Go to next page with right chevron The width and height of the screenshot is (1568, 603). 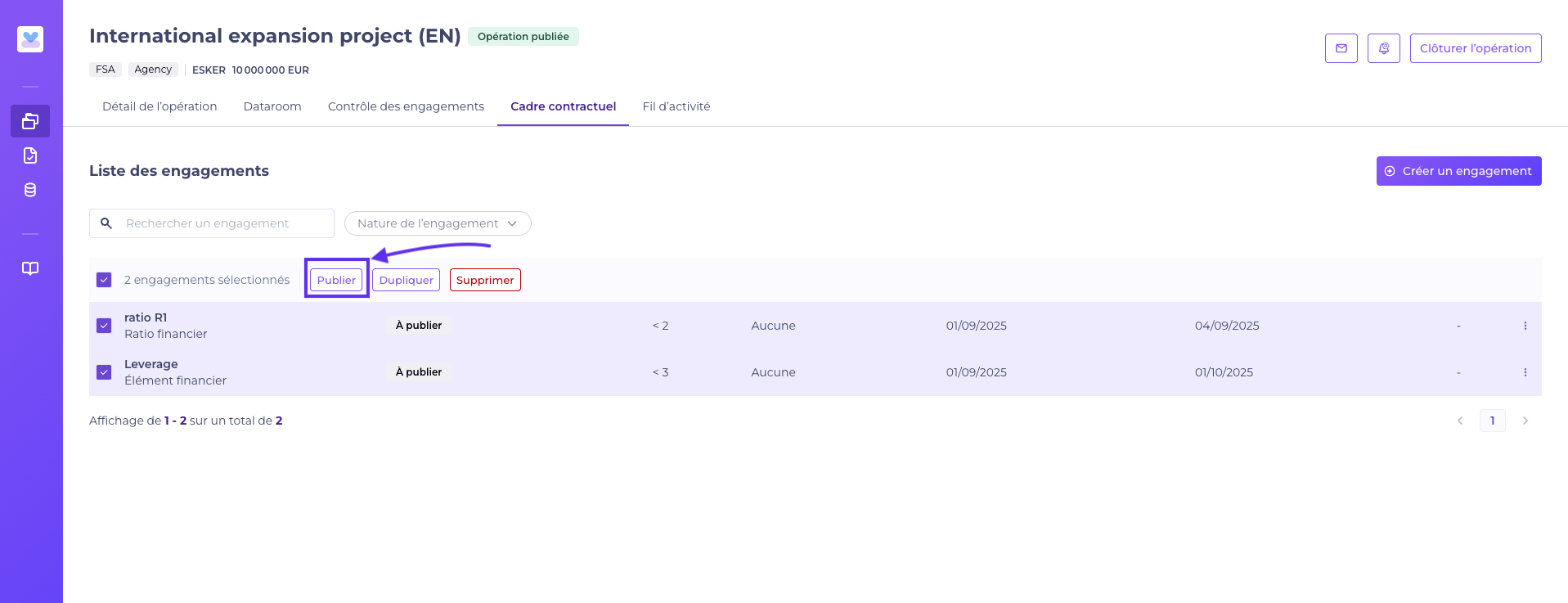click(1525, 421)
